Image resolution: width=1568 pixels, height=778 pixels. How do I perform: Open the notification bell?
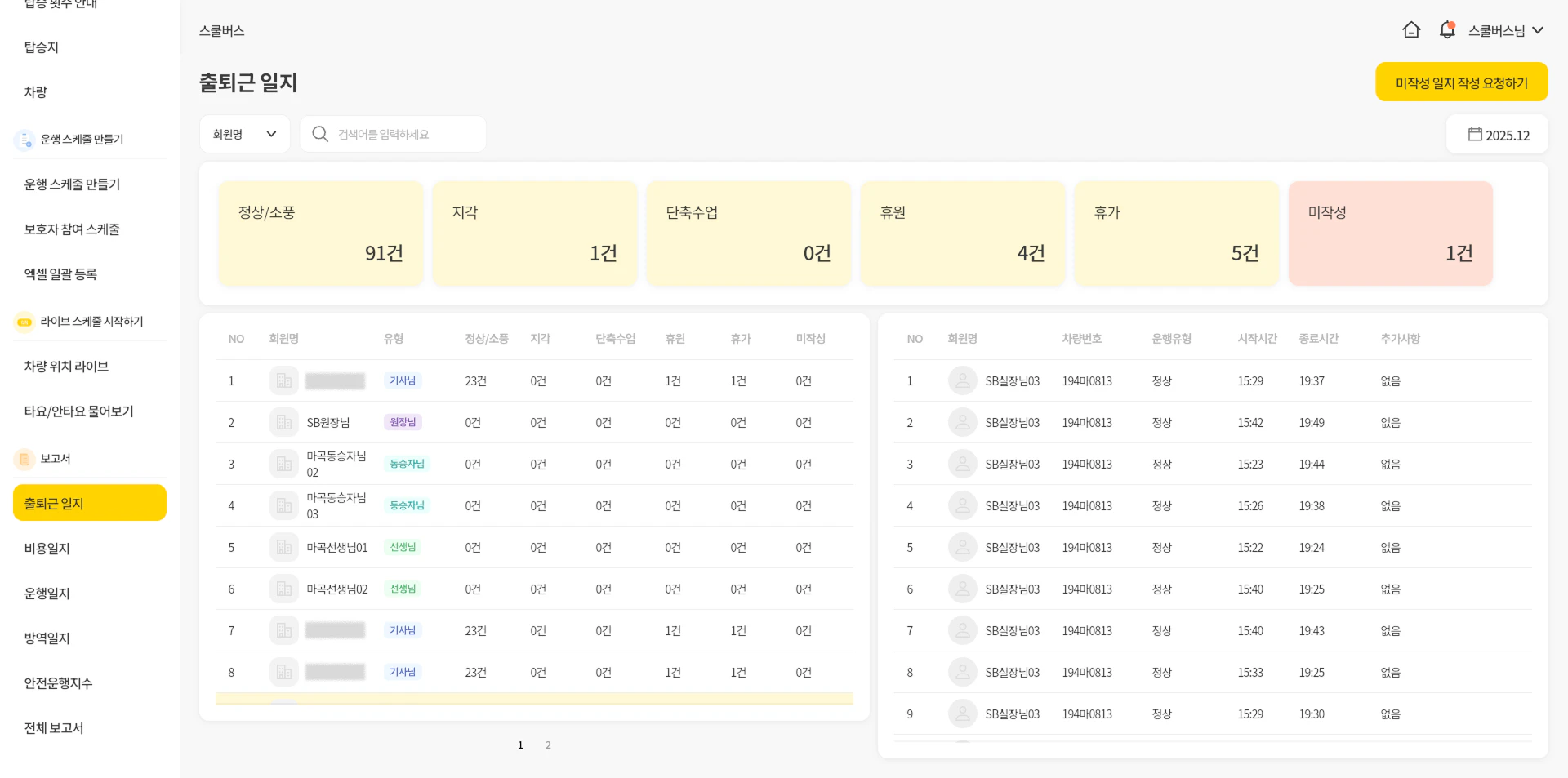tap(1447, 30)
